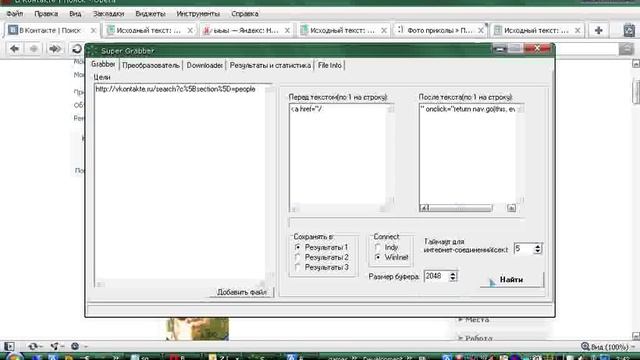
Task: Open the File Info tab
Action: (x=329, y=65)
